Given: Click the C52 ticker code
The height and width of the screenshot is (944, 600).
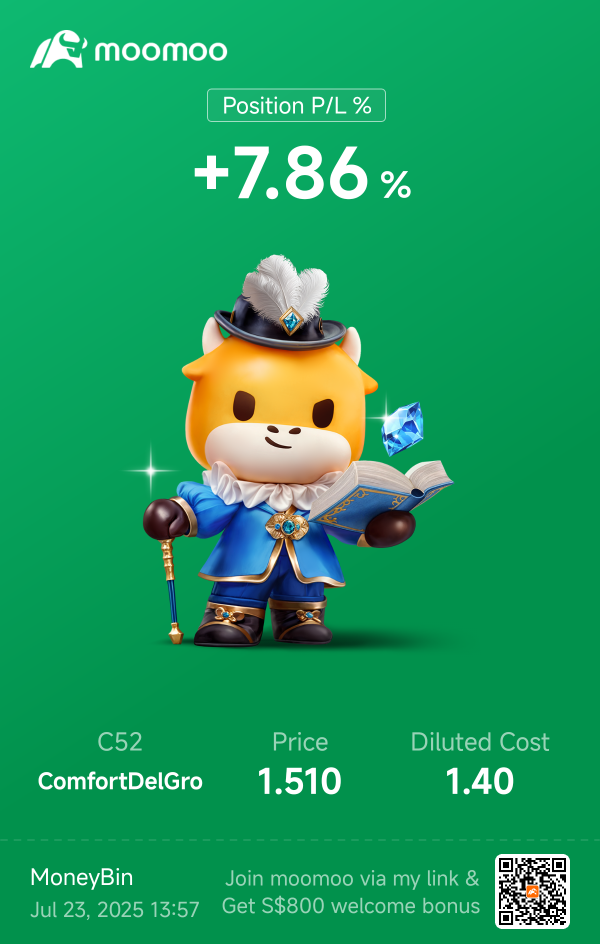Looking at the screenshot, I should pos(120,742).
